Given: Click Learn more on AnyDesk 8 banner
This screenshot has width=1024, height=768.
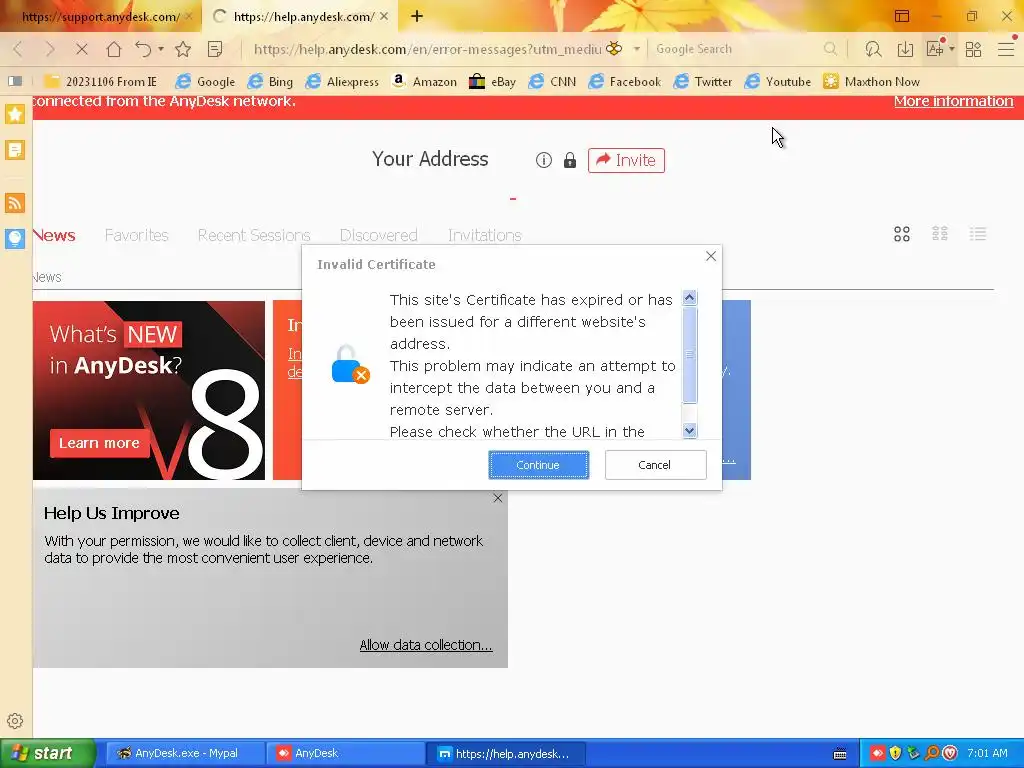Looking at the screenshot, I should pos(99,443).
